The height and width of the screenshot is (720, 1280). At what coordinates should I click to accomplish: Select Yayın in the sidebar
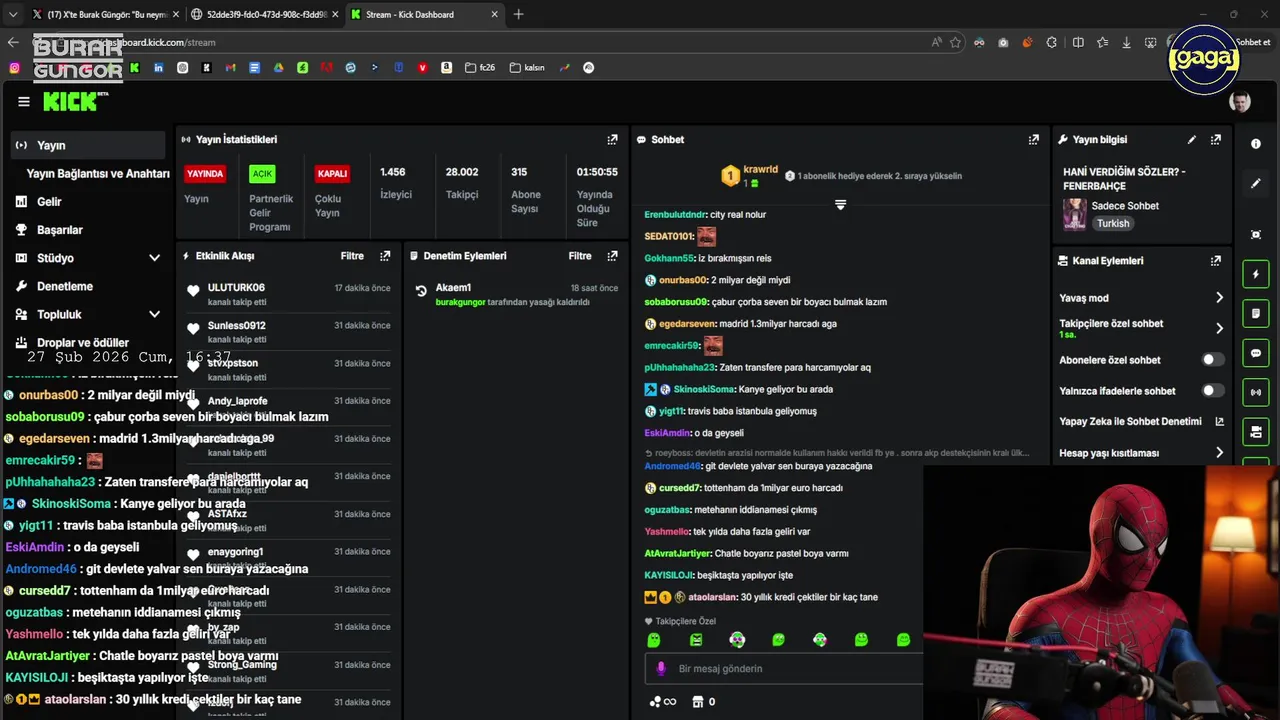(89, 145)
